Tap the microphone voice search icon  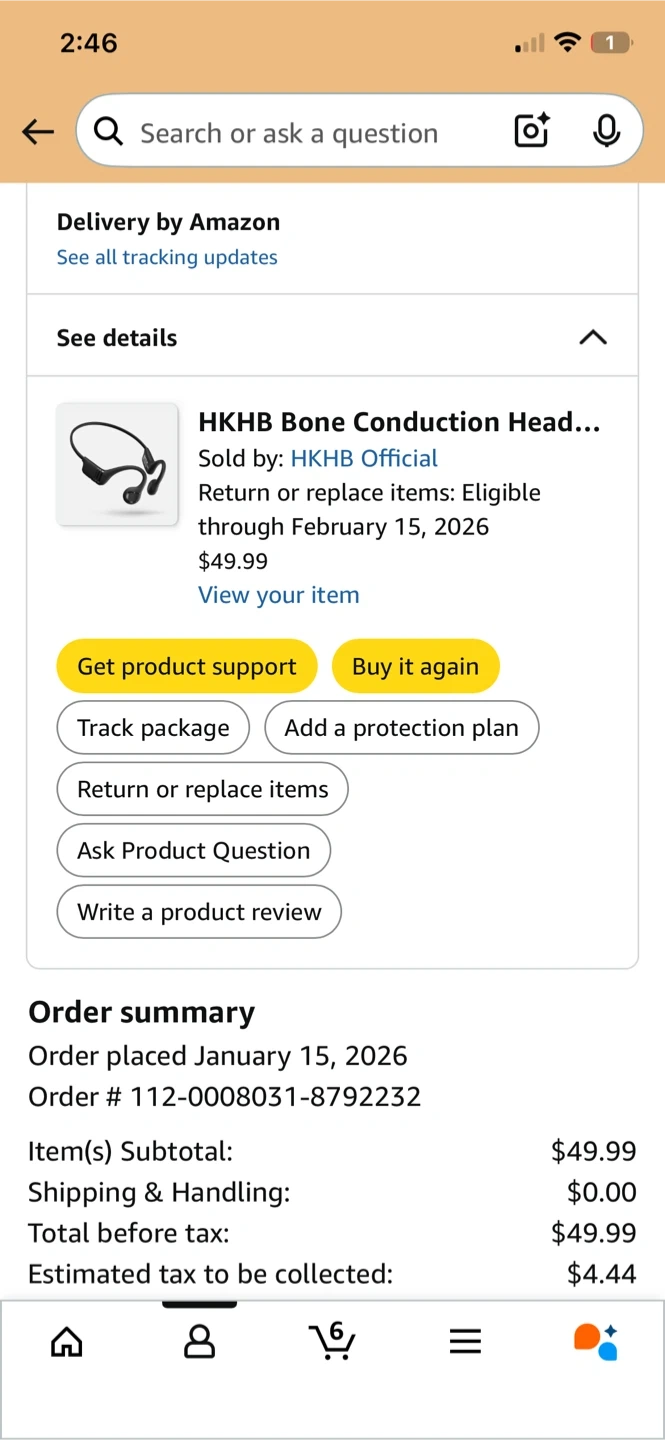(x=606, y=131)
